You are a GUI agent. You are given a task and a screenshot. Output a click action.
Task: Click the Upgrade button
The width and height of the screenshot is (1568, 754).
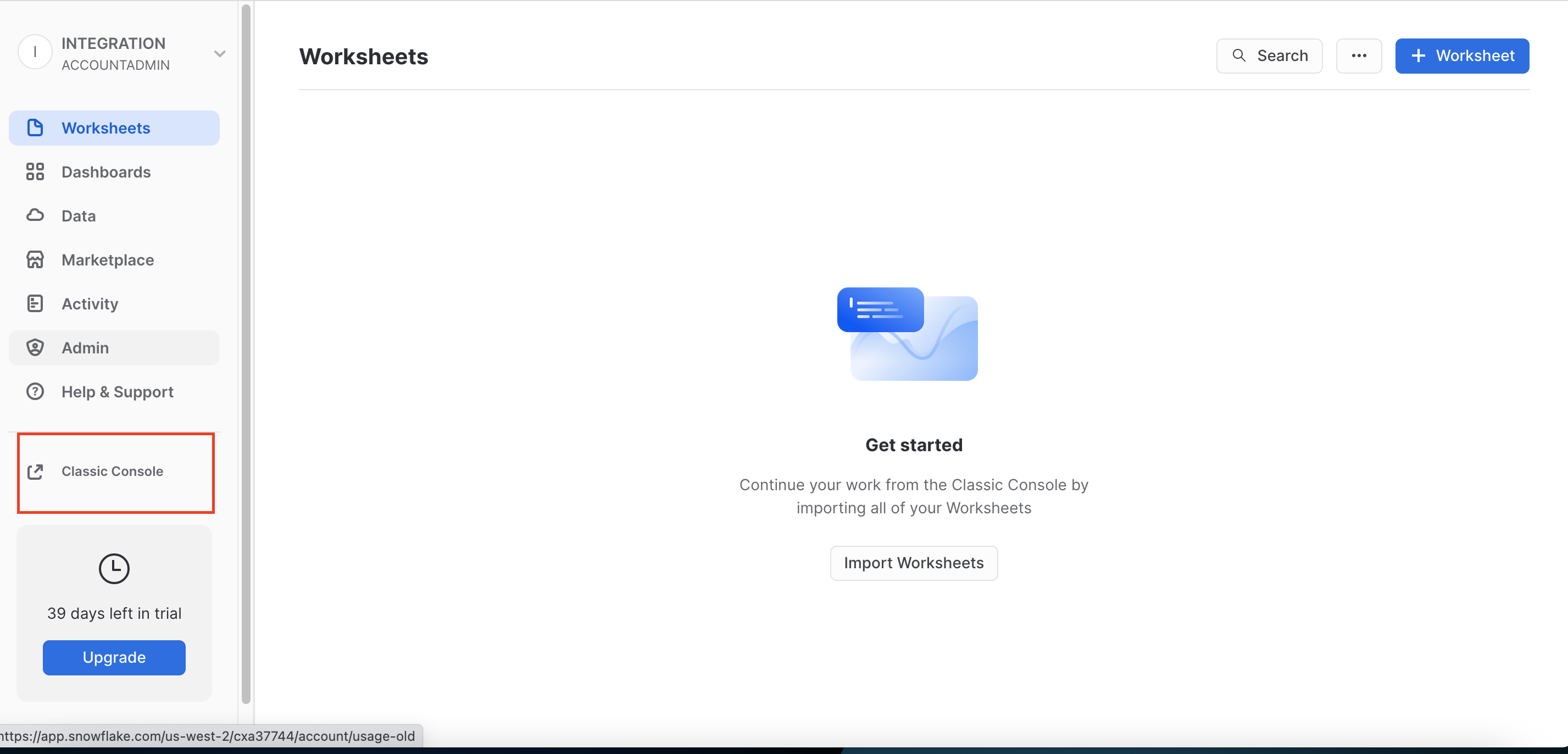coord(113,657)
